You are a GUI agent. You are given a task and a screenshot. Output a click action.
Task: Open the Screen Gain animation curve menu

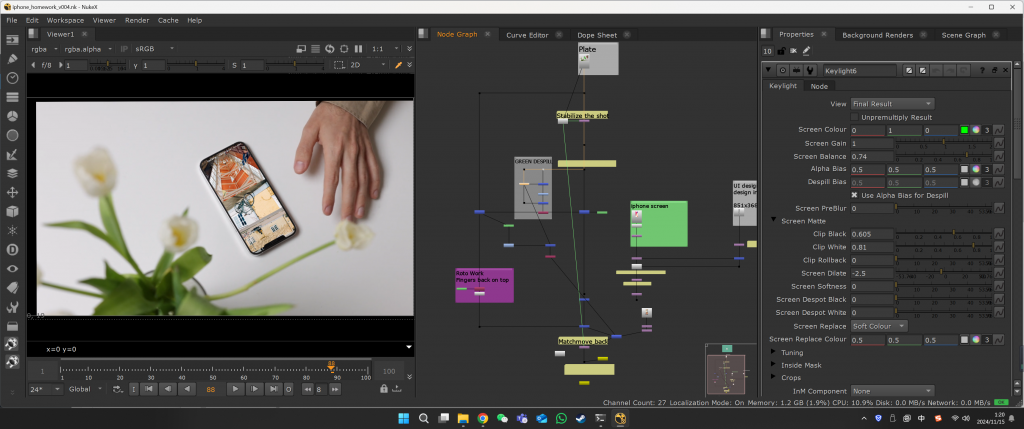point(999,144)
